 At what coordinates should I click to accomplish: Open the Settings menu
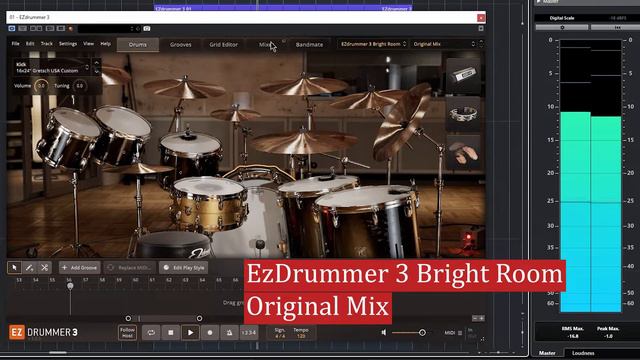(x=68, y=44)
